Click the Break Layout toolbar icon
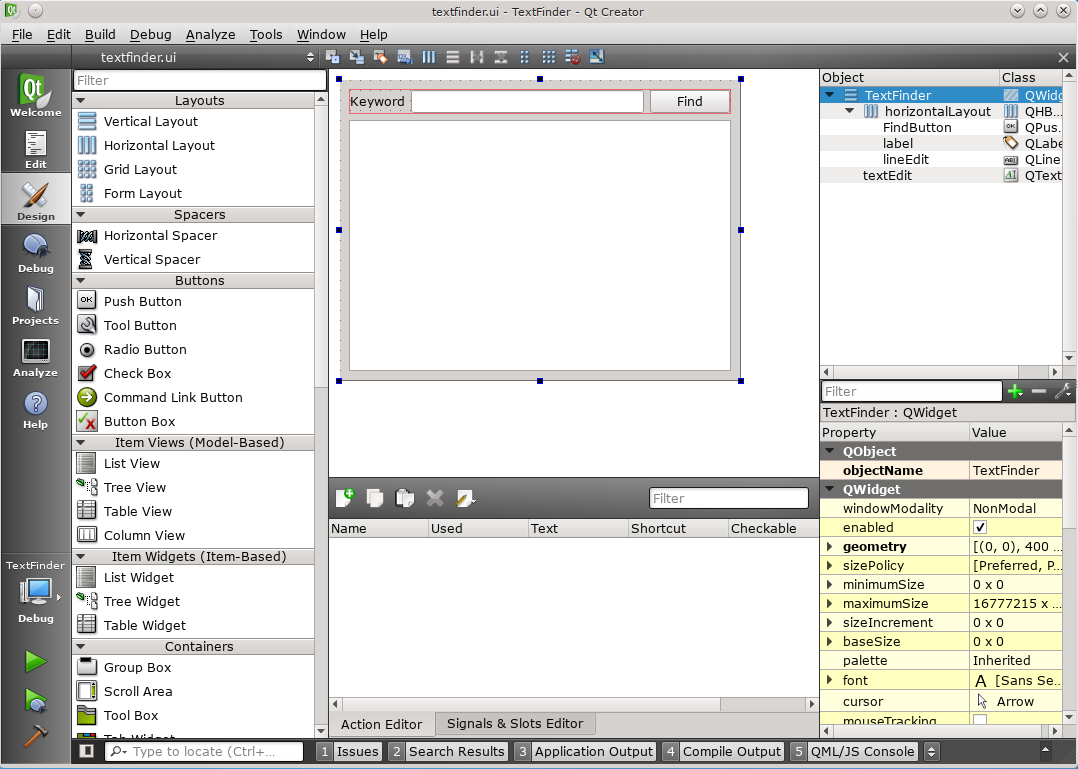The width and height of the screenshot is (1078, 769). point(573,57)
